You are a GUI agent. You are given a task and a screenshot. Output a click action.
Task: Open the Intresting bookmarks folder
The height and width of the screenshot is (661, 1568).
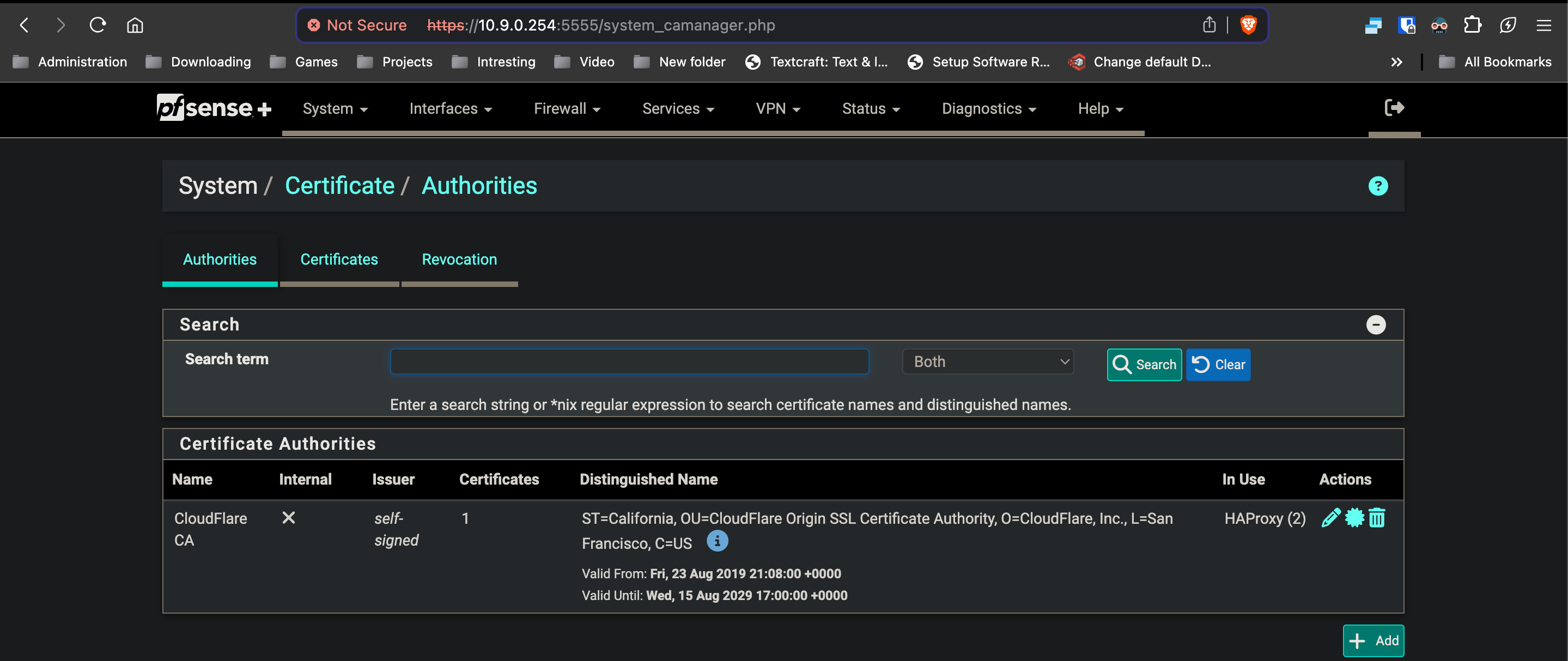(x=494, y=62)
